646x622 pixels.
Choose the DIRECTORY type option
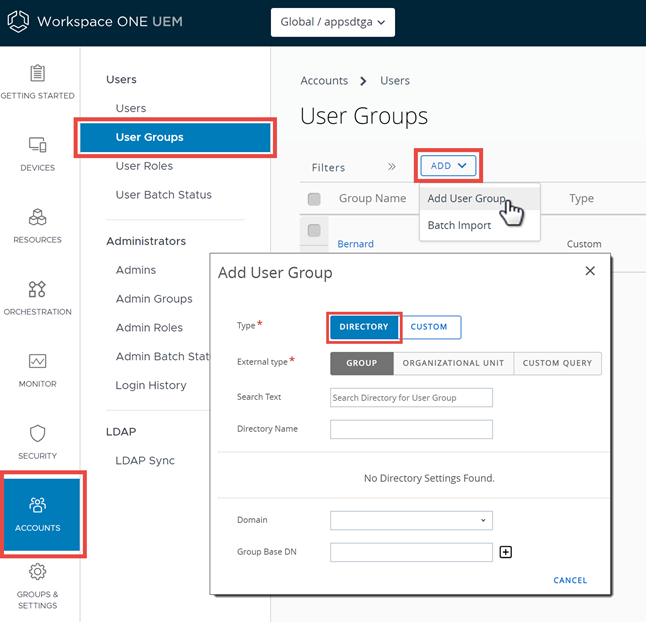coord(364,327)
